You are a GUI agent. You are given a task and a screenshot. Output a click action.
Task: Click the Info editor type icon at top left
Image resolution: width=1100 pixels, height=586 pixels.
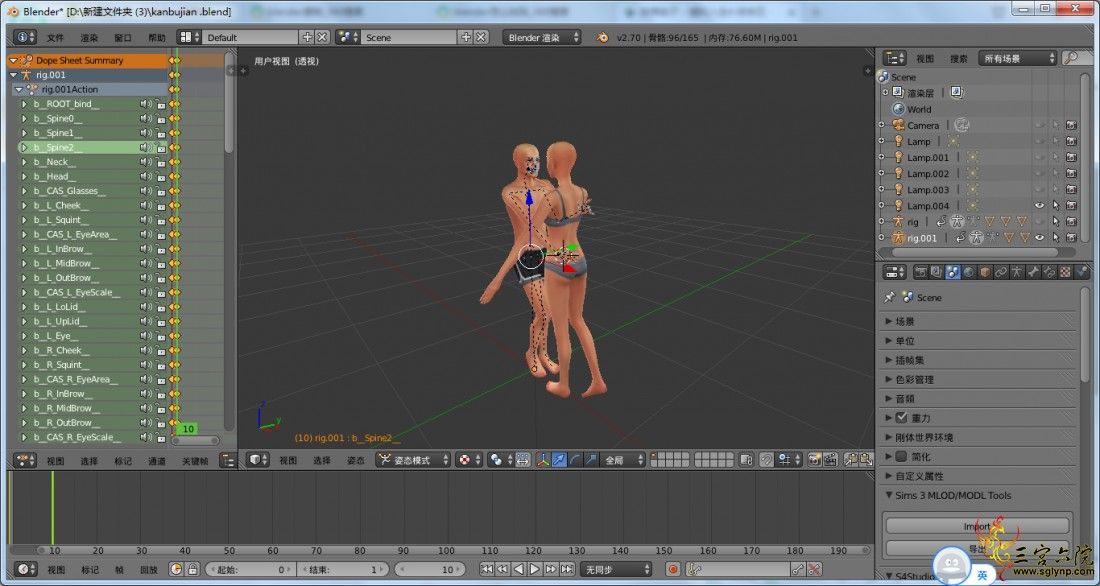[25, 37]
